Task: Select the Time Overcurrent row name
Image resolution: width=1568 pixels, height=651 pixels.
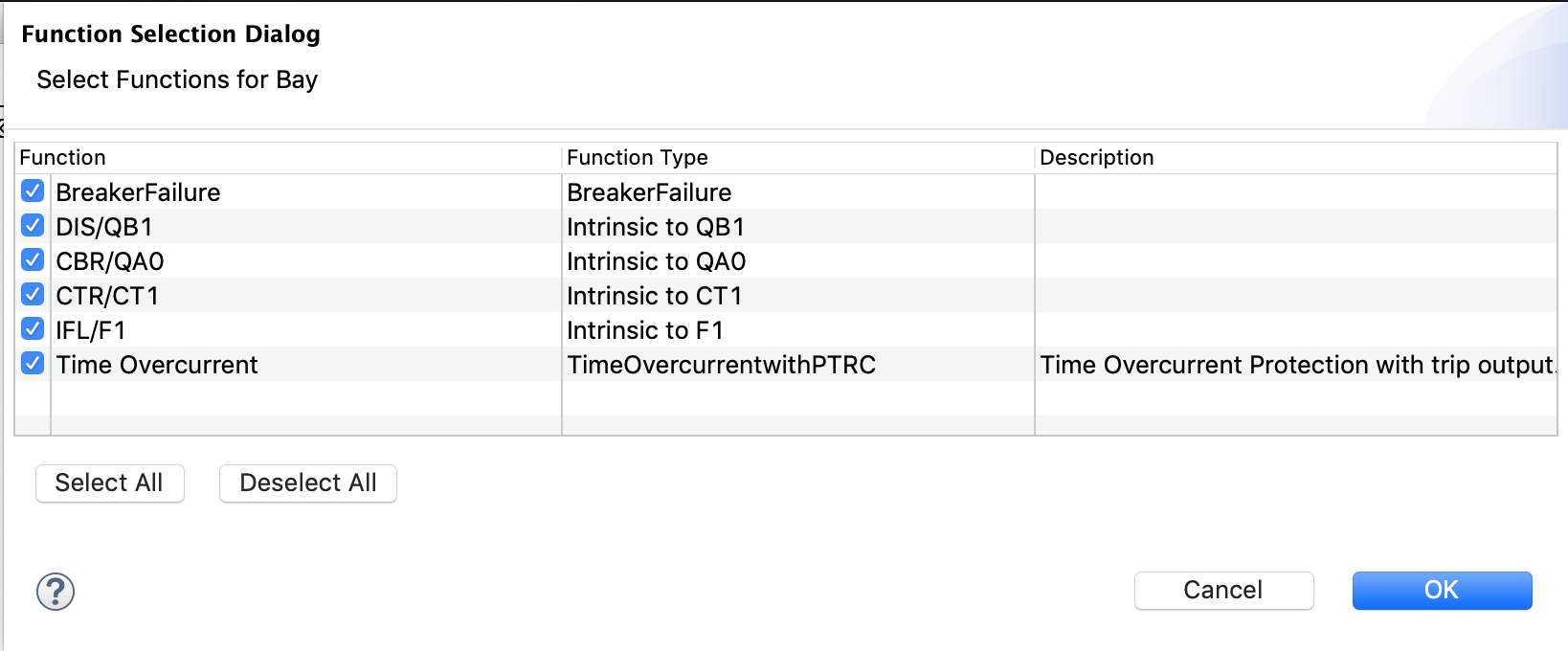Action: [x=157, y=365]
